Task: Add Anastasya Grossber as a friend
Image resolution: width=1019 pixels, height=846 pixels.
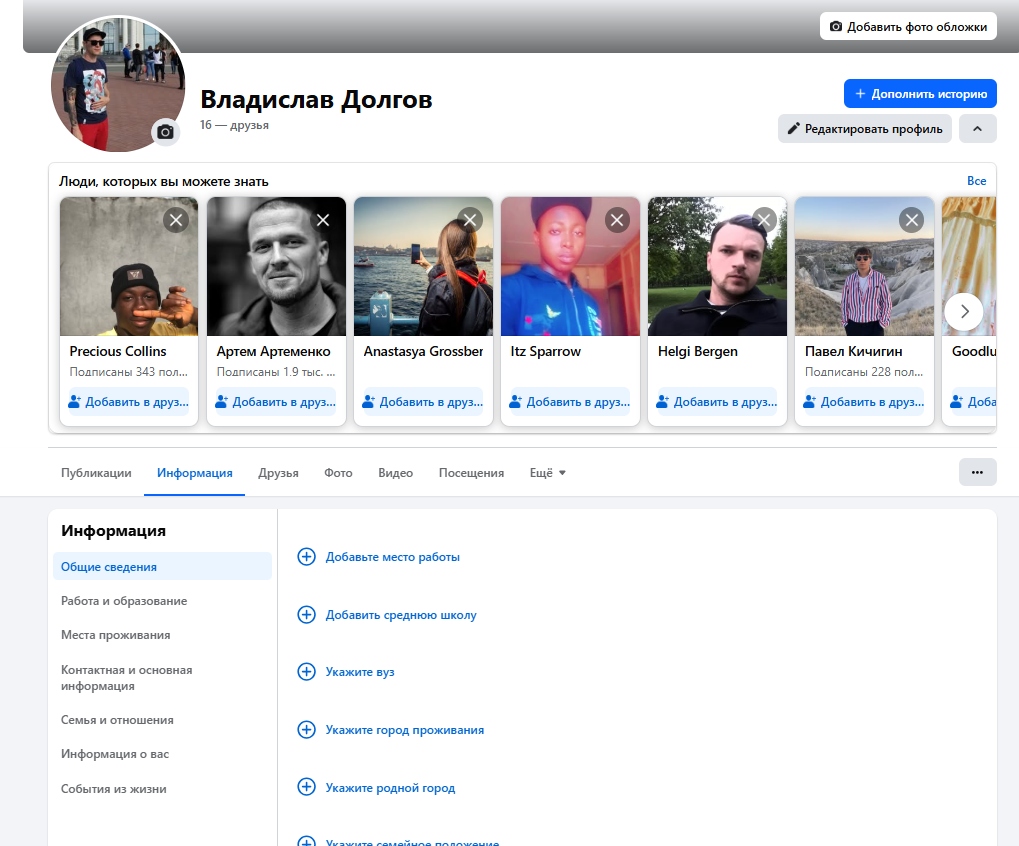Action: (x=423, y=402)
